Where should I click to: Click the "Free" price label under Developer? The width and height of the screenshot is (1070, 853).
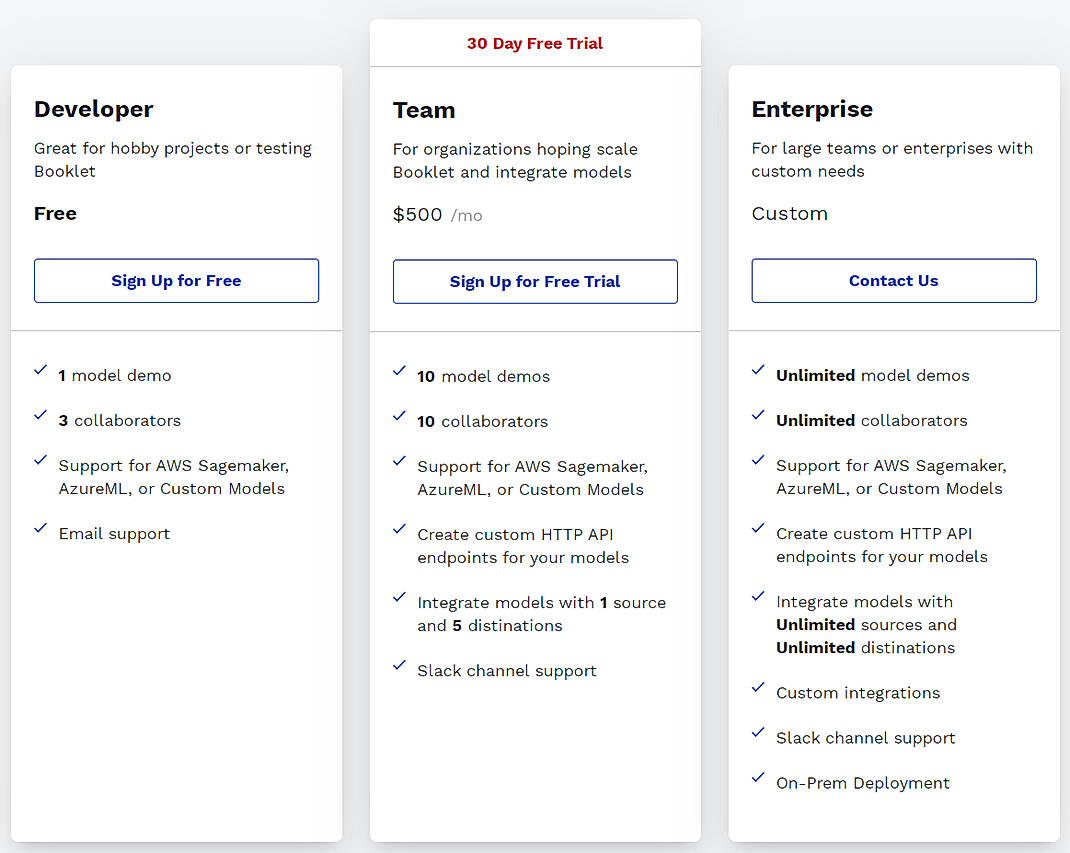click(55, 213)
